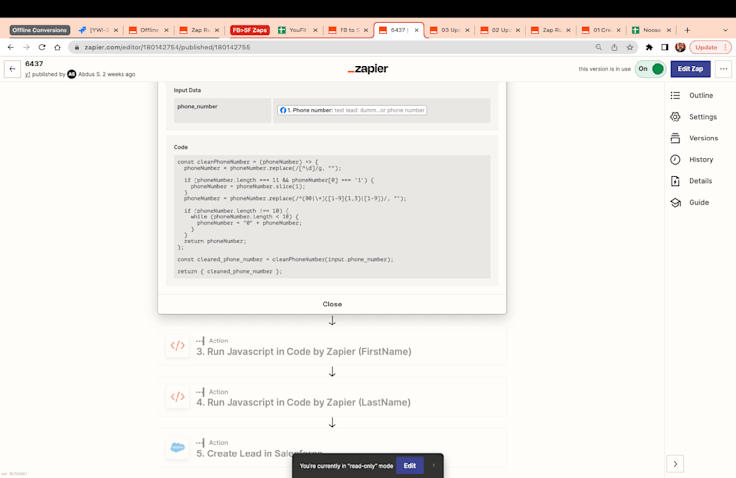Click the browser forward arrow
Image resolution: width=736 pixels, height=478 pixels.
click(26, 47)
